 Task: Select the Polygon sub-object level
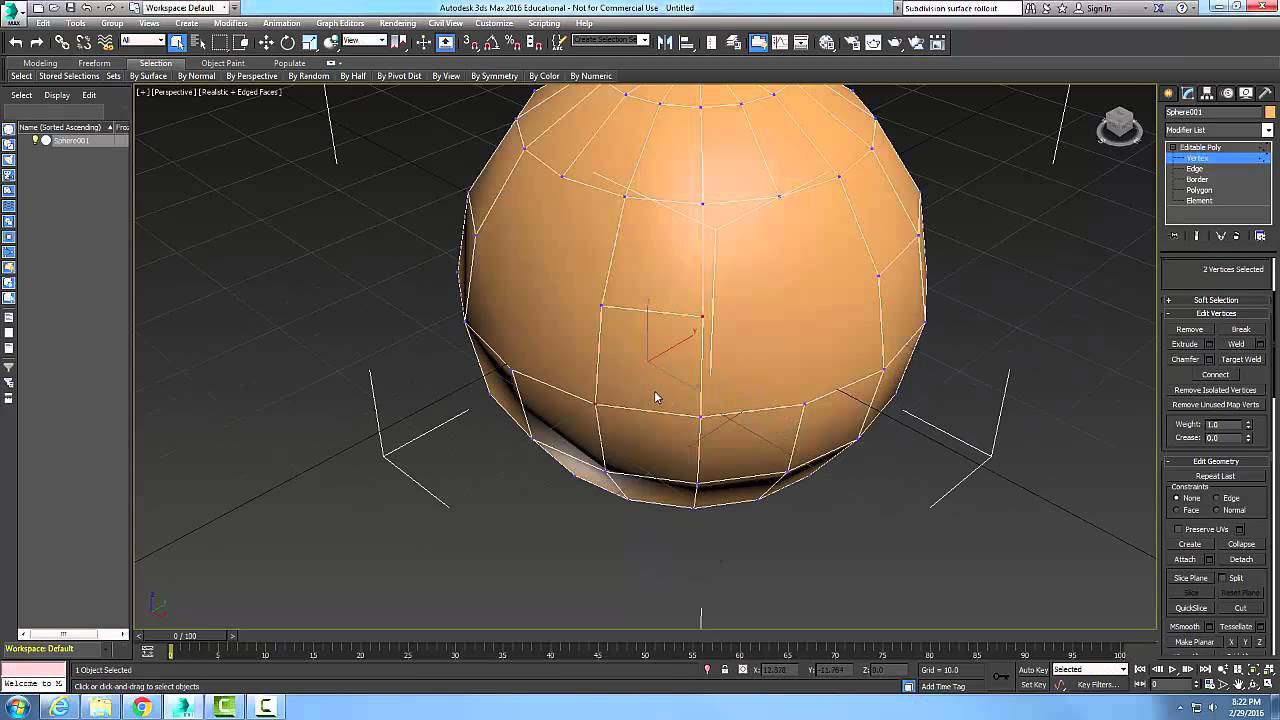tap(1199, 190)
